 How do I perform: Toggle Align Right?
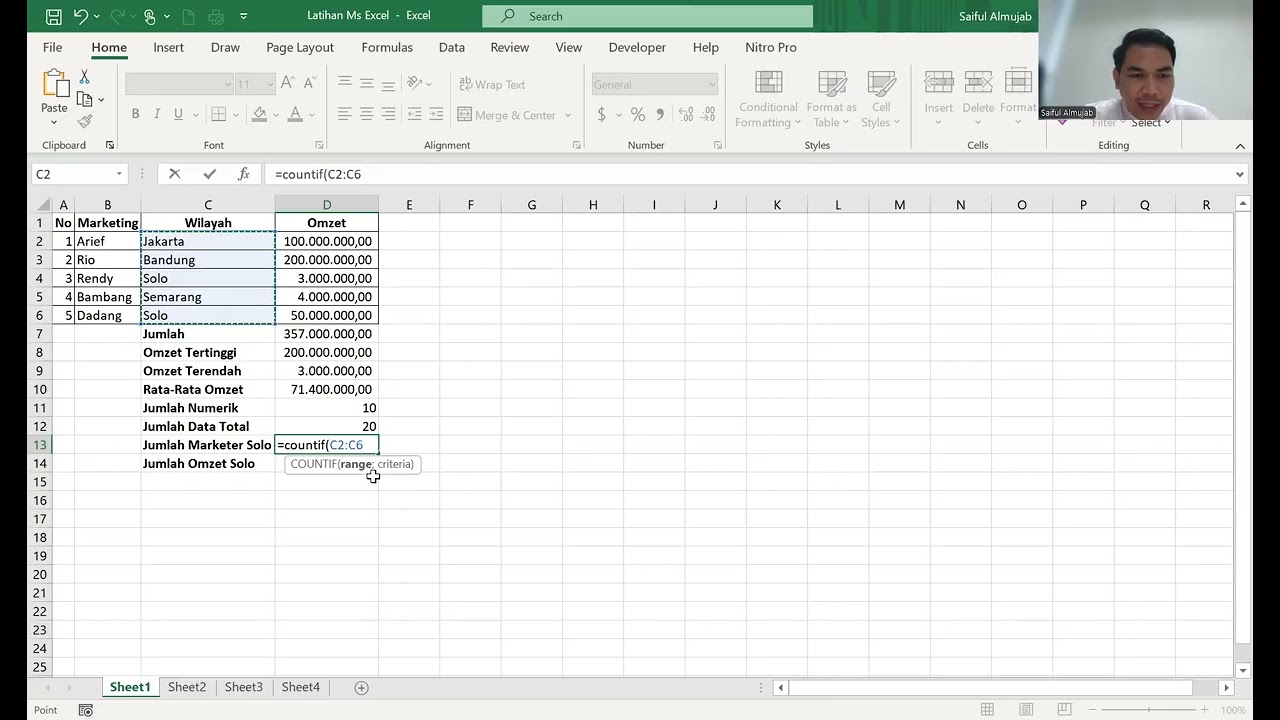pyautogui.click(x=388, y=114)
